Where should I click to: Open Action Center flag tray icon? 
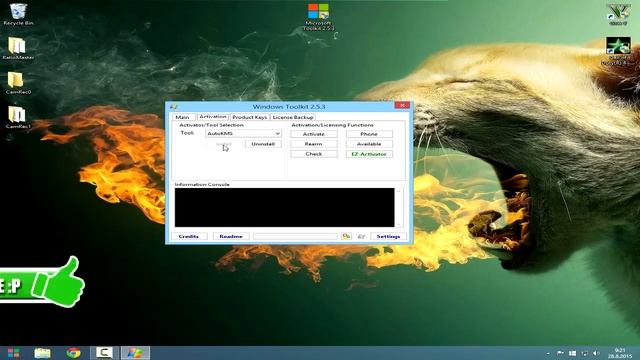[x=560, y=353]
